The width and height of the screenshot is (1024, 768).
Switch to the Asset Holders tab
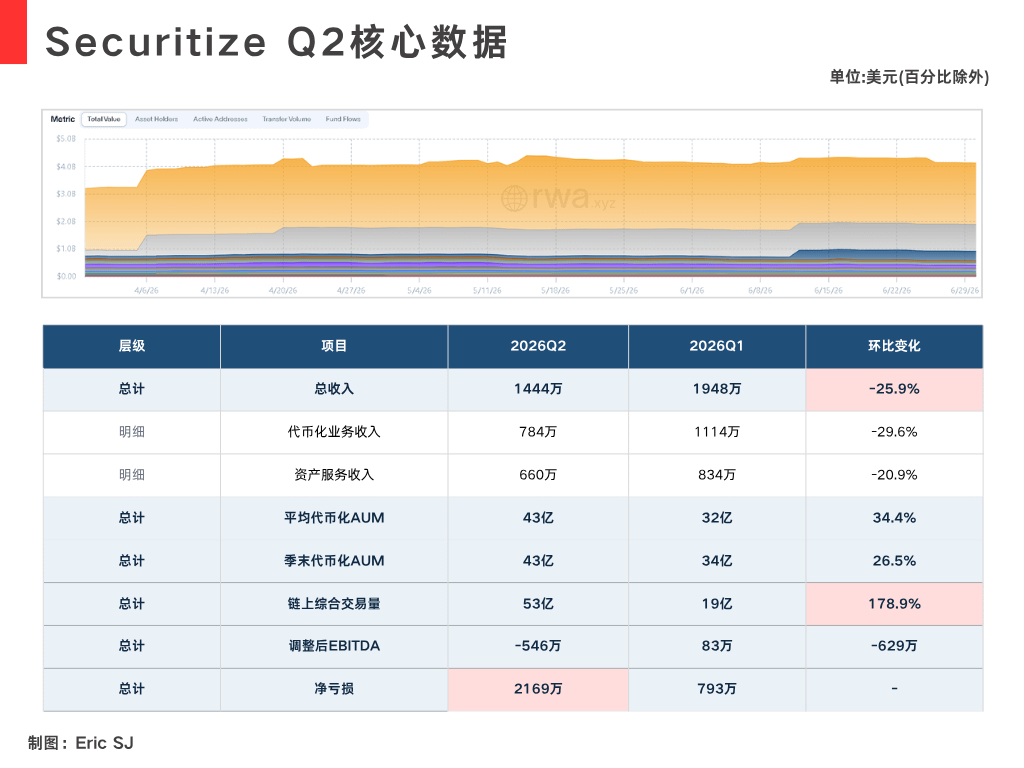[x=156, y=119]
